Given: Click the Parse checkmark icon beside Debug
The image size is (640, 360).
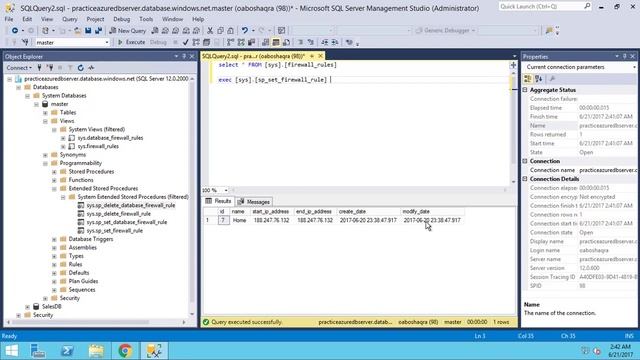Looking at the screenshot, I should pyautogui.click(x=185, y=42).
